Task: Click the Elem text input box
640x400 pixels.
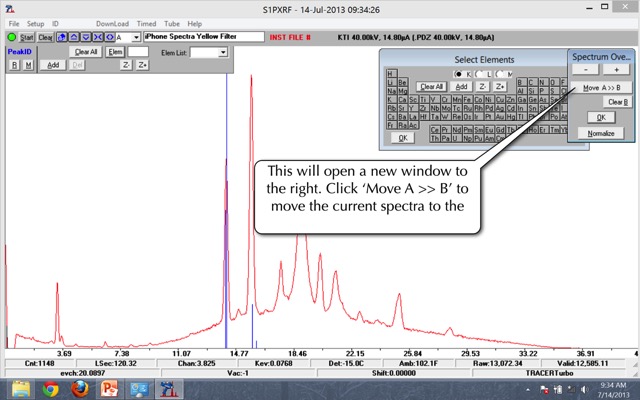Action: click(138, 51)
